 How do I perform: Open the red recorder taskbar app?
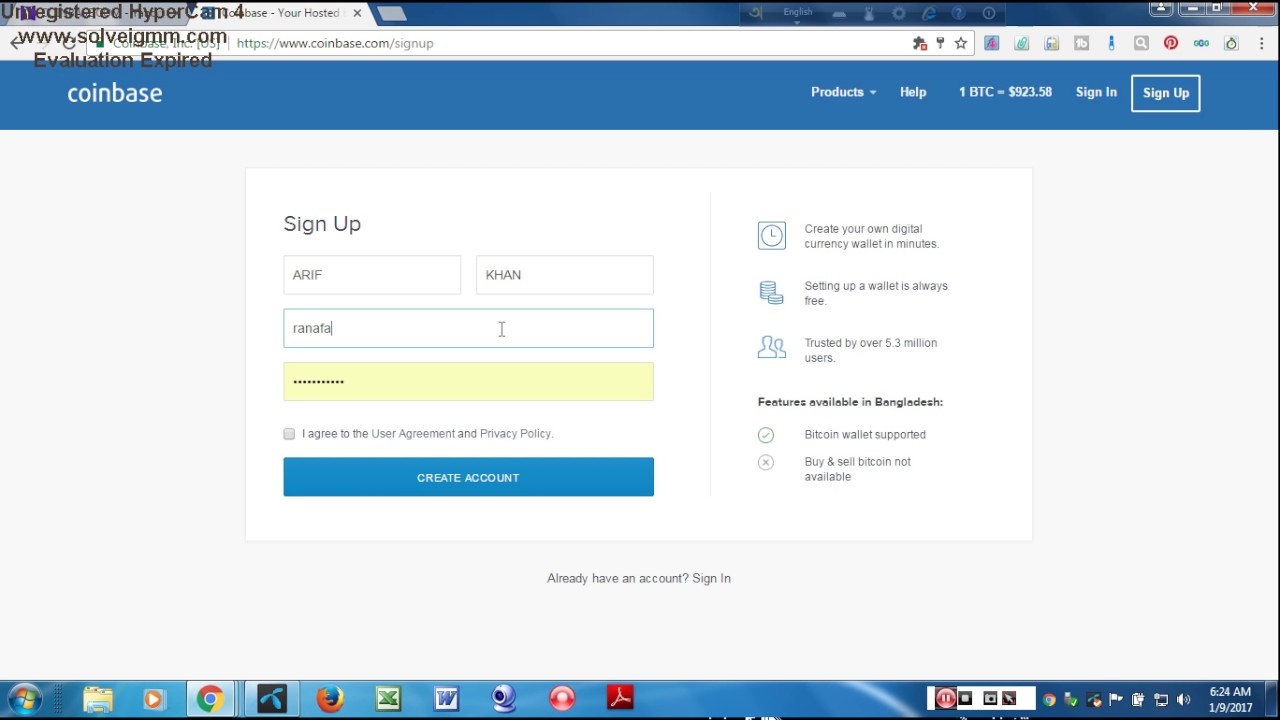(x=562, y=699)
